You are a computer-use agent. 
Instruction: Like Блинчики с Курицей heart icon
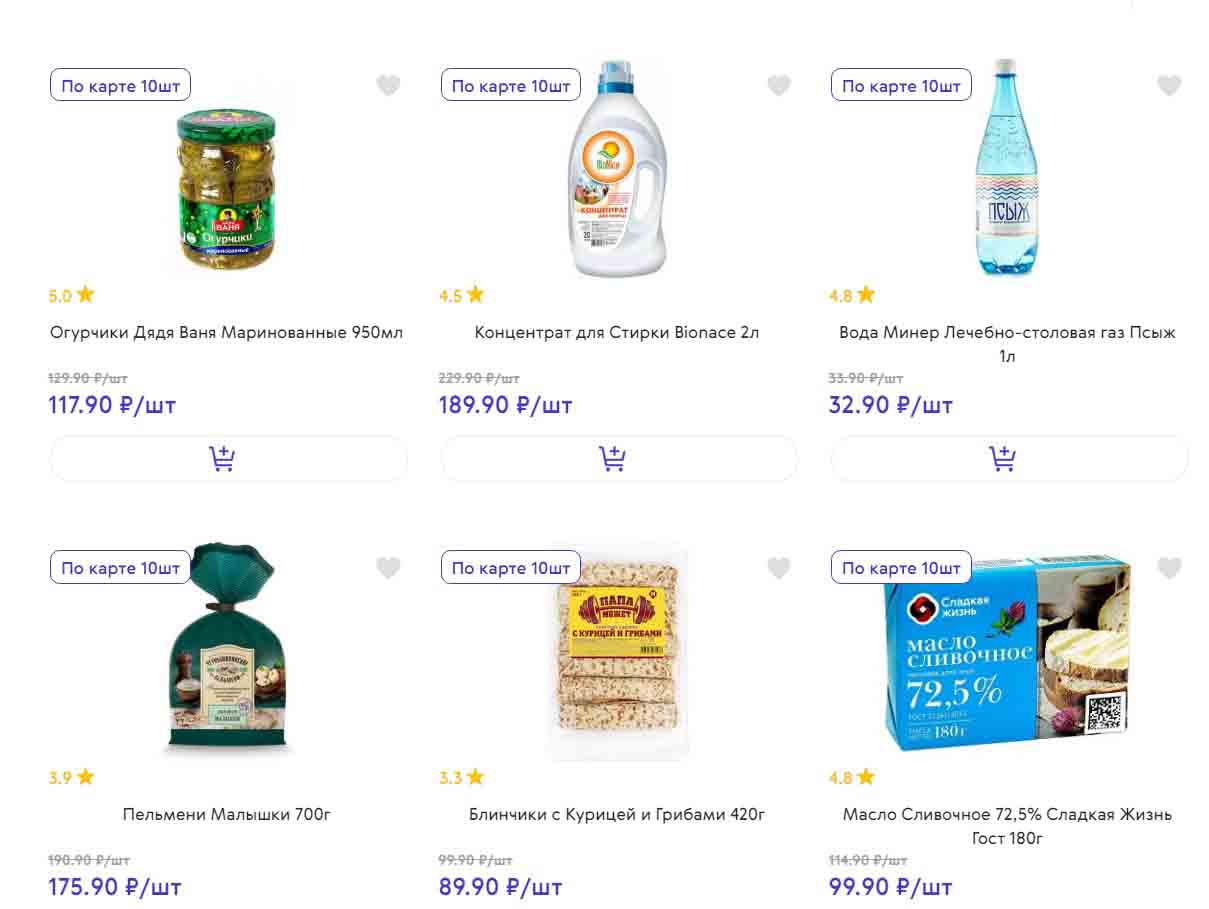click(x=779, y=568)
